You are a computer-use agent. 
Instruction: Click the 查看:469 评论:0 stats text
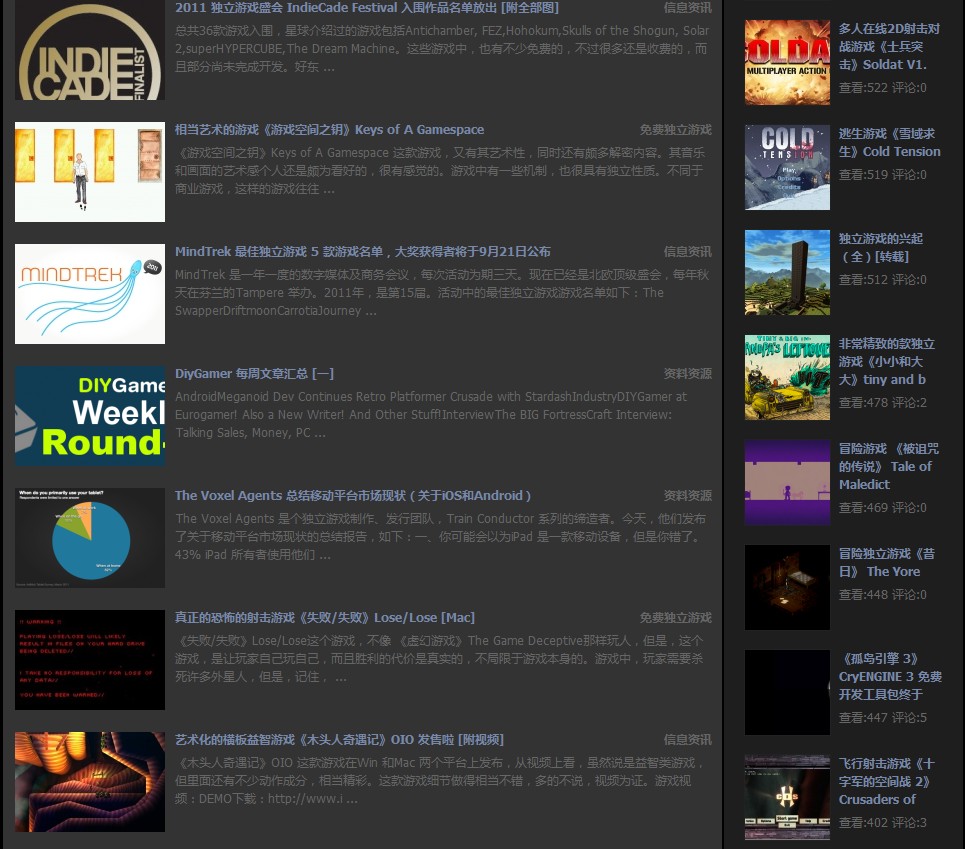point(883,508)
